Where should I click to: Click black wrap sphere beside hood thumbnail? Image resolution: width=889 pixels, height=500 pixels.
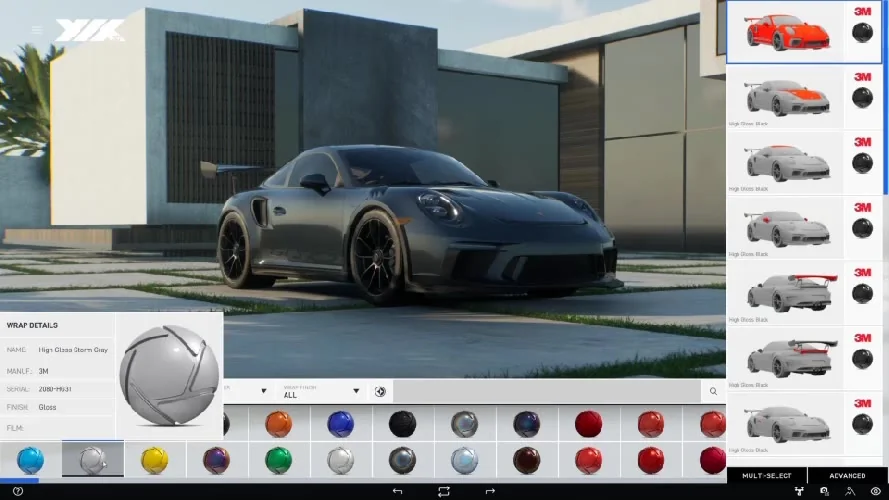pos(862,98)
